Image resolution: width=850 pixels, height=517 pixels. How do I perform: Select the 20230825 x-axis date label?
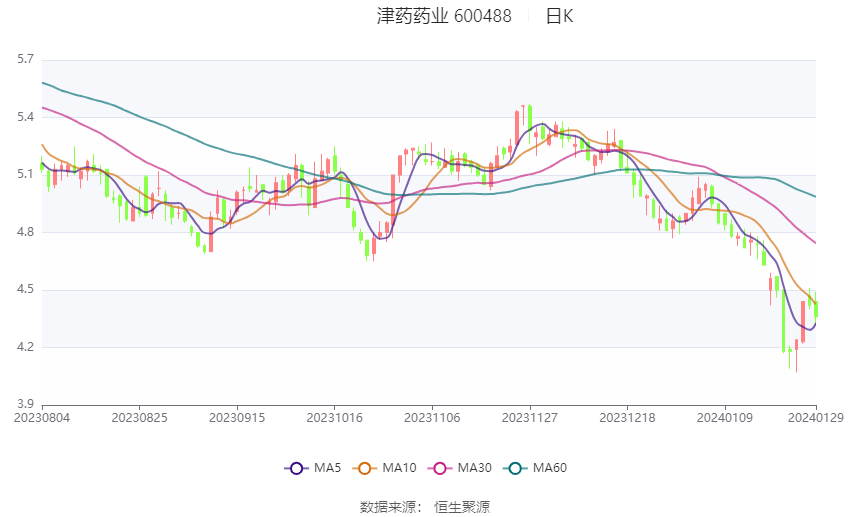click(139, 418)
